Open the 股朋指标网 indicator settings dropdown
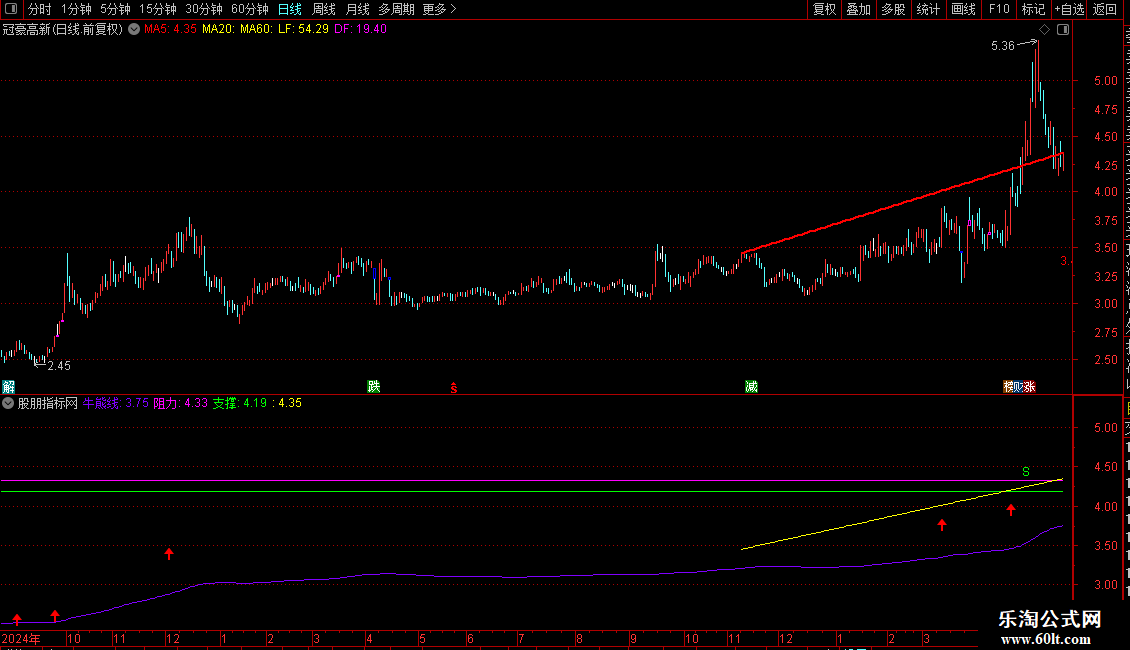The image size is (1130, 650). [x=8, y=404]
